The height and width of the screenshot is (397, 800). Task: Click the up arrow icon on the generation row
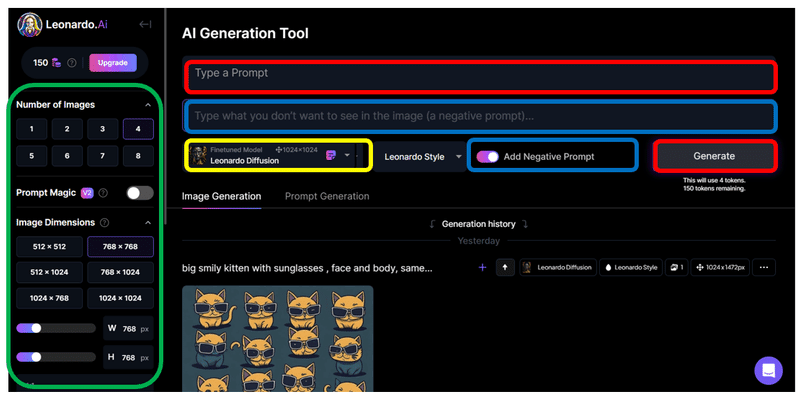(x=505, y=267)
